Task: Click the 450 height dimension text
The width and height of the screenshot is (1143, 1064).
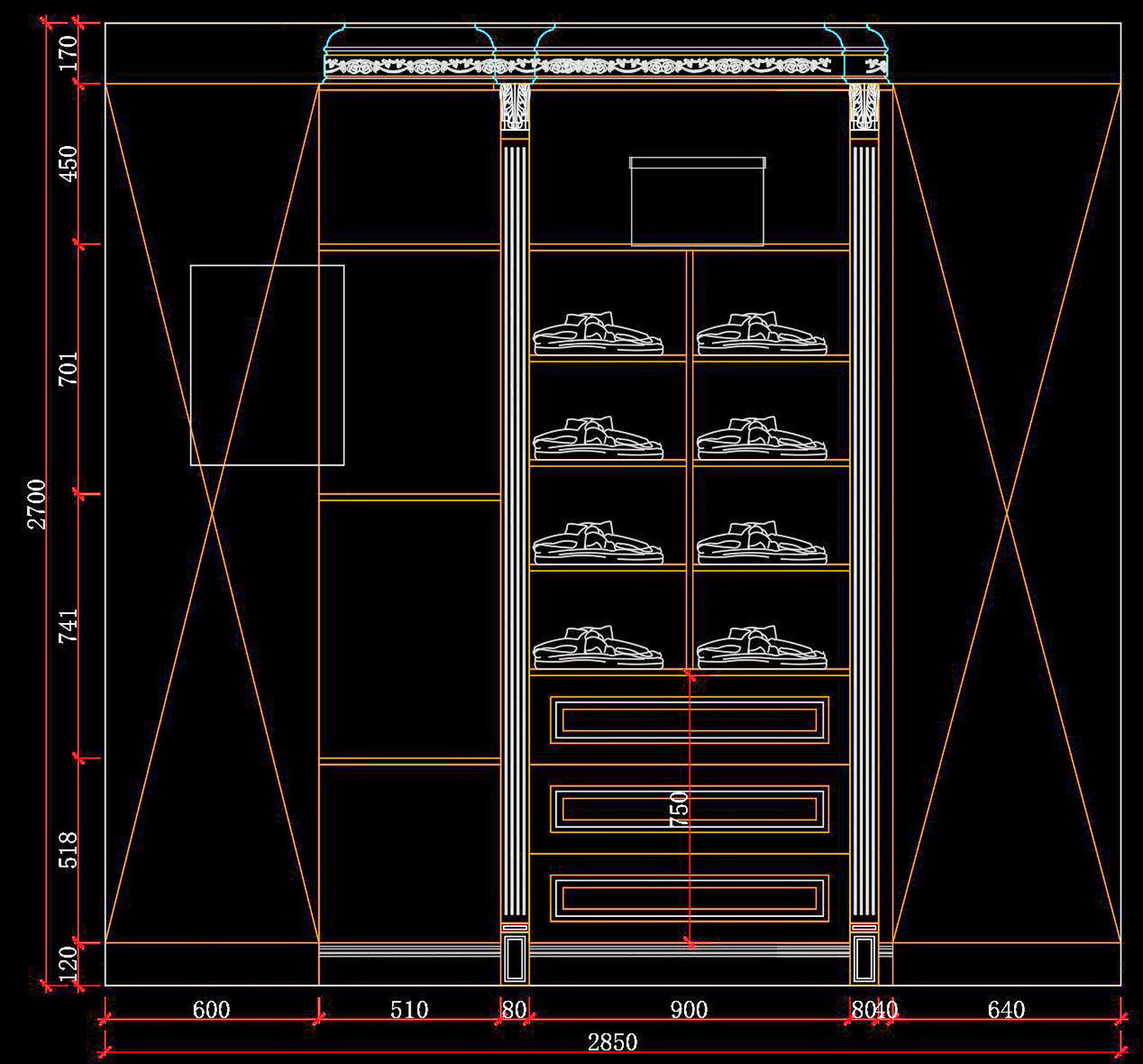Action: pyautogui.click(x=69, y=163)
